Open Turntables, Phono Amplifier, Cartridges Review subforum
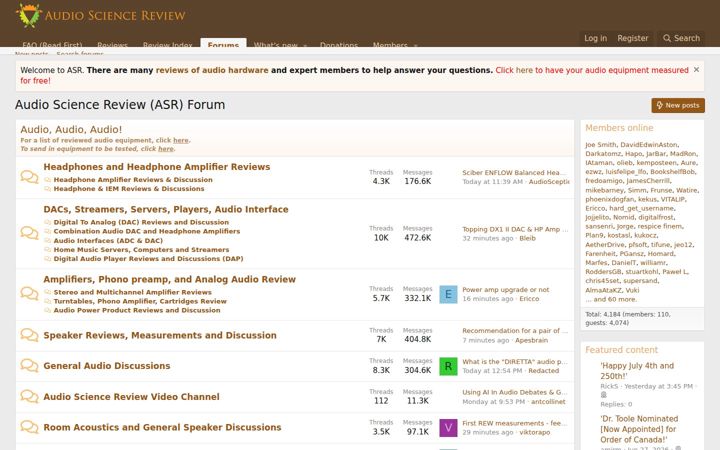 pos(140,301)
